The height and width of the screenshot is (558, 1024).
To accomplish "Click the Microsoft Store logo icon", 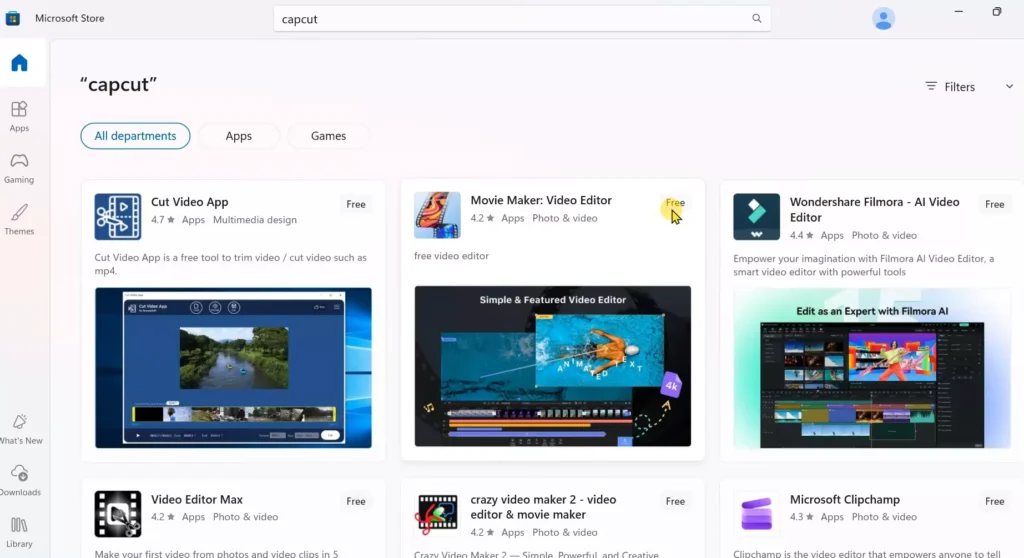I will [x=13, y=18].
